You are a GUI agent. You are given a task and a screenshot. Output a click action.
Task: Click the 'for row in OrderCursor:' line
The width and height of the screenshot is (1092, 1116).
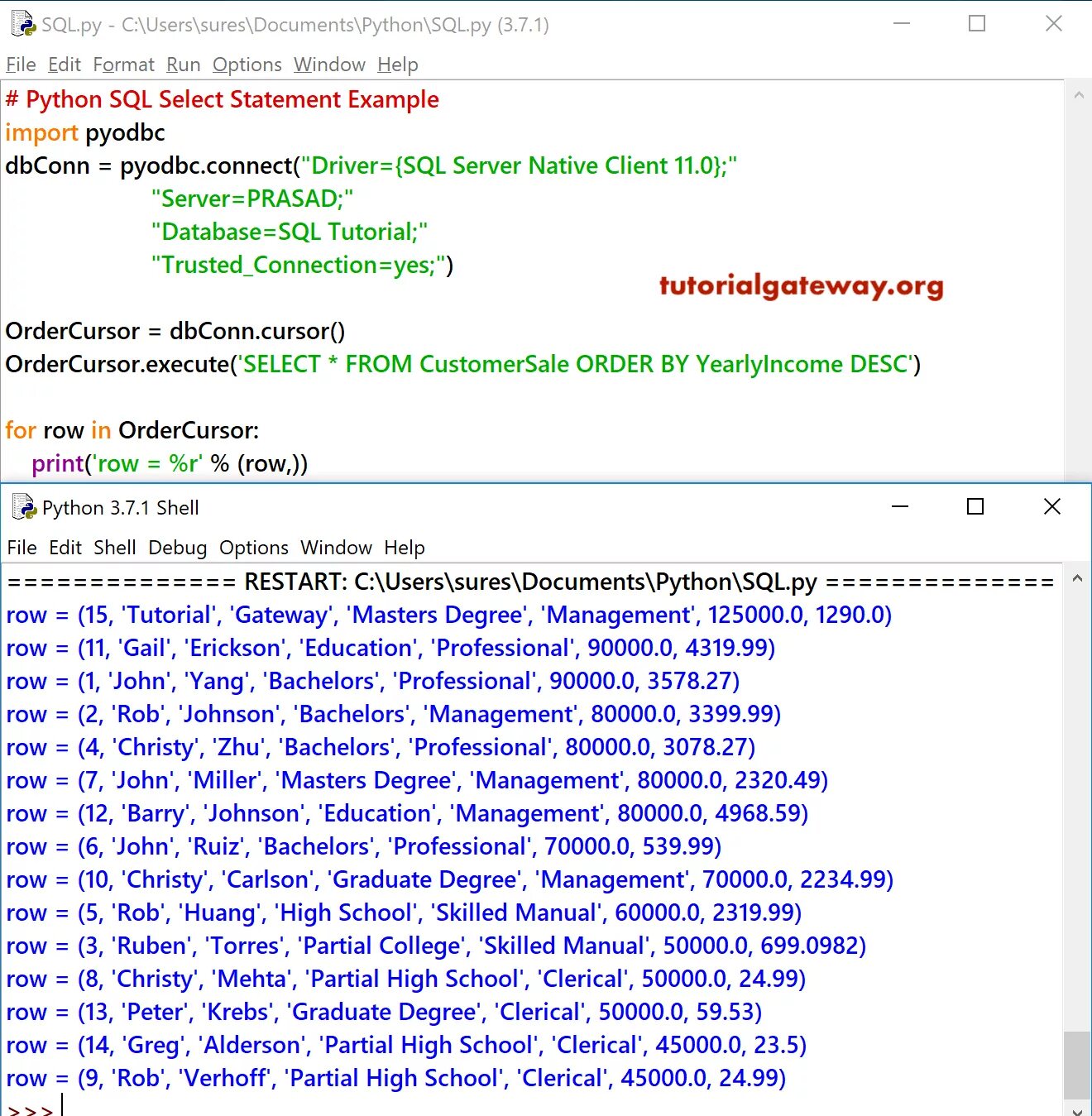(x=132, y=430)
